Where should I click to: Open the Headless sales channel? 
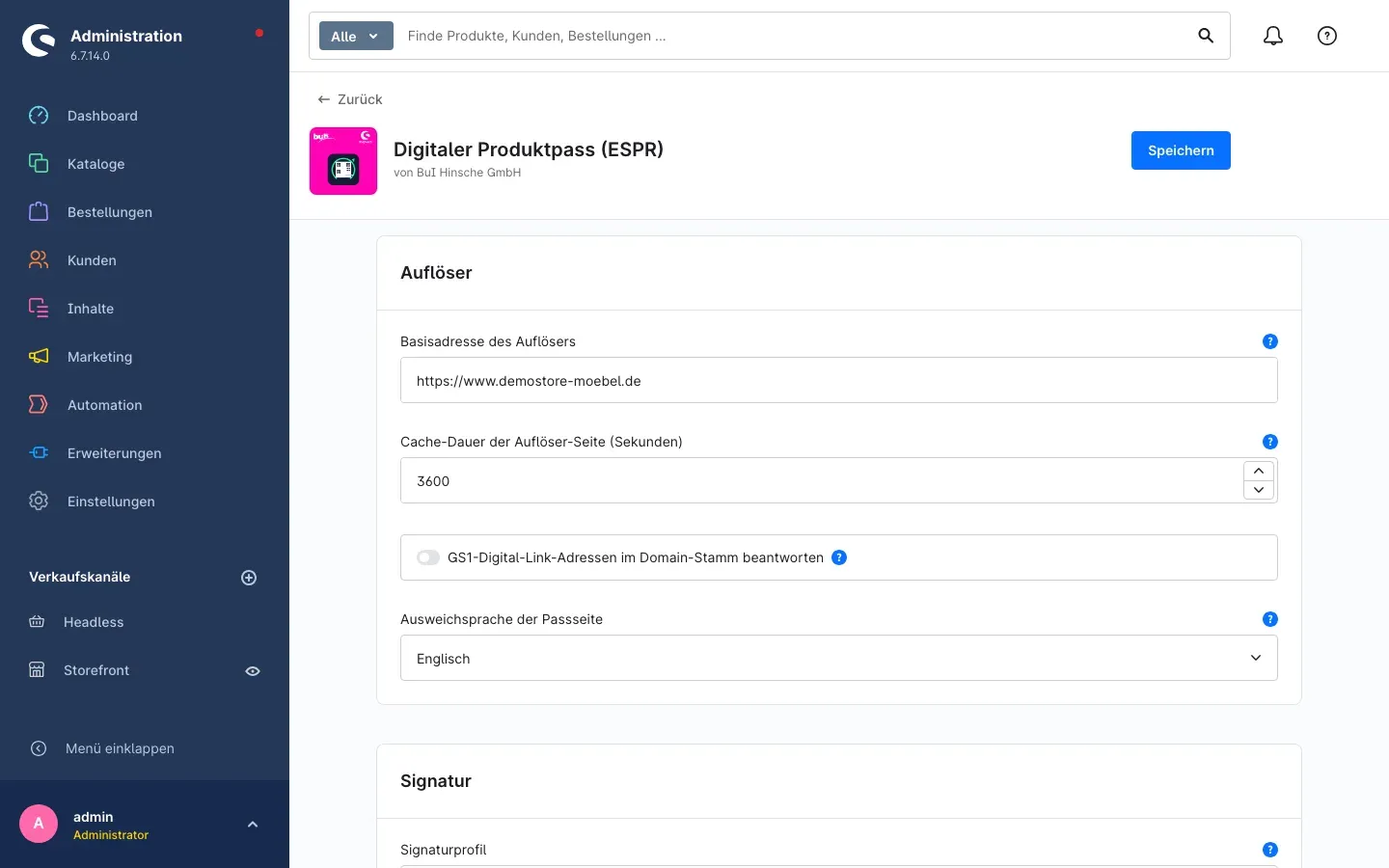click(94, 622)
